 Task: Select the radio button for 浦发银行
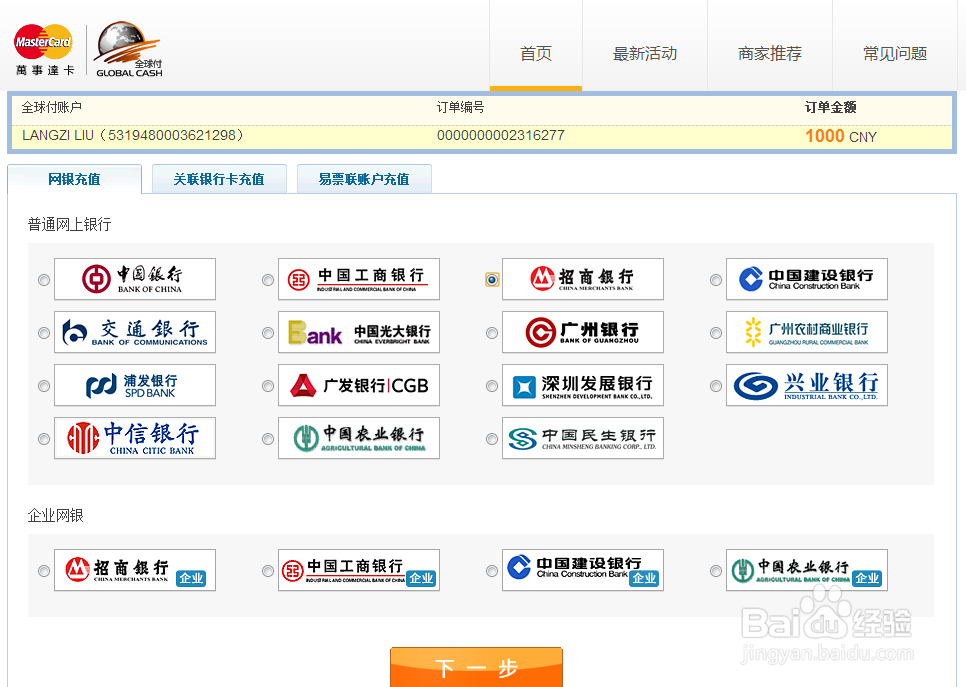44,386
